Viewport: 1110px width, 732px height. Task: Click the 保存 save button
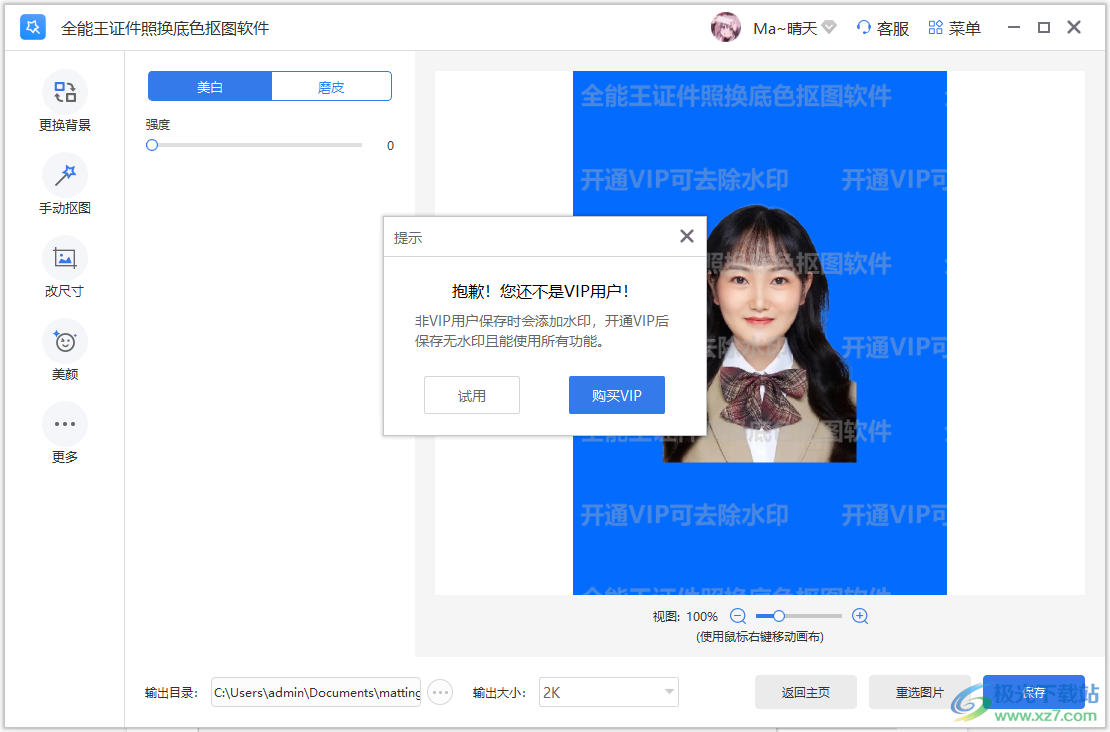click(1034, 692)
